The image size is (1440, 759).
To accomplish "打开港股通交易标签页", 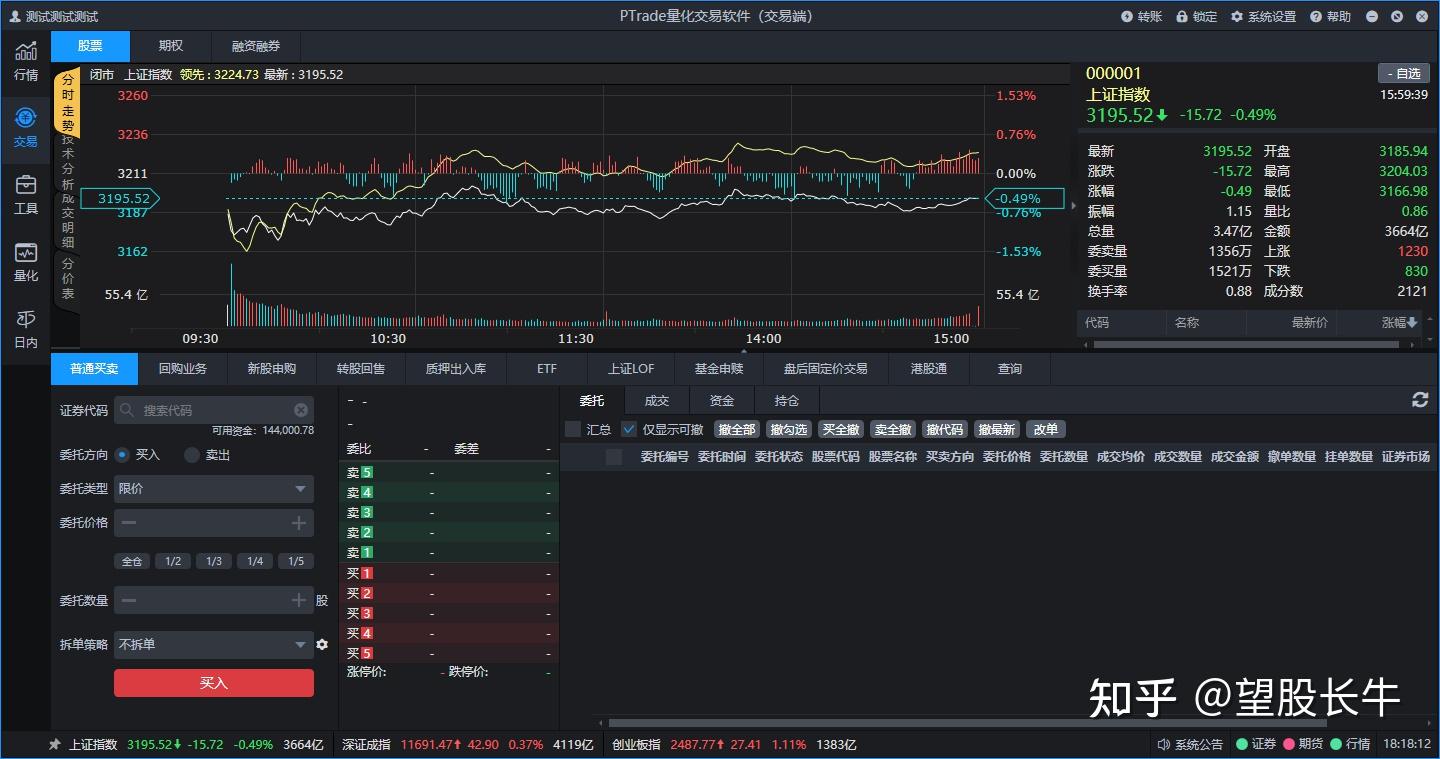I will click(928, 368).
